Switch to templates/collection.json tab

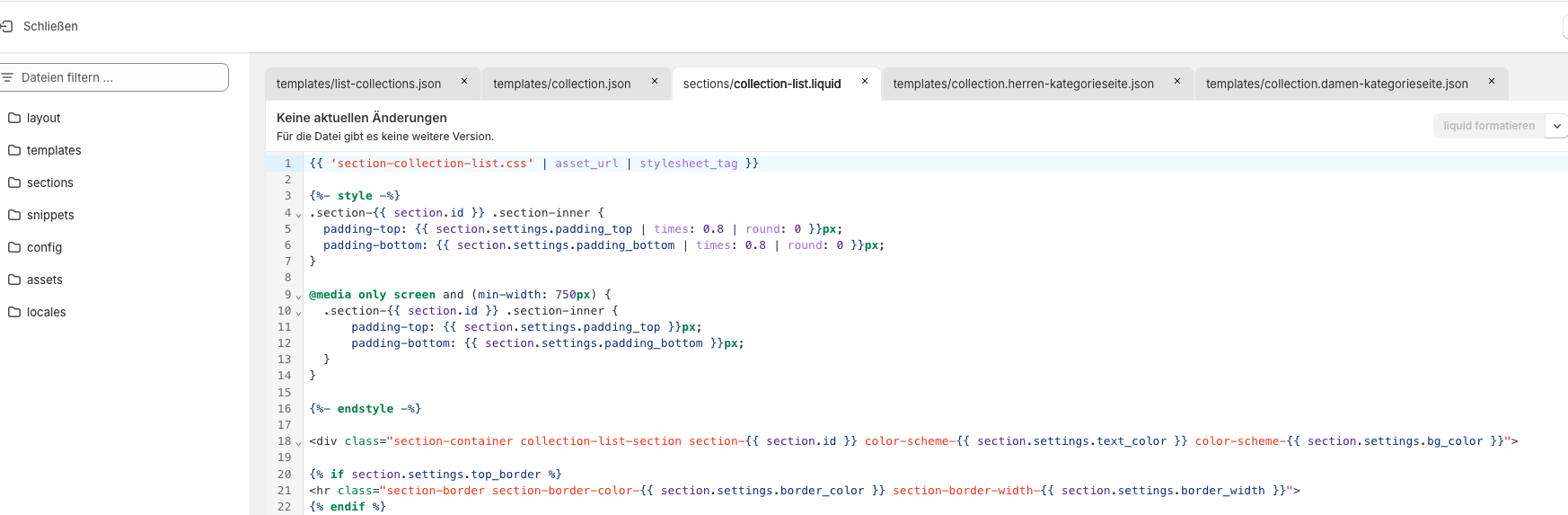[561, 84]
